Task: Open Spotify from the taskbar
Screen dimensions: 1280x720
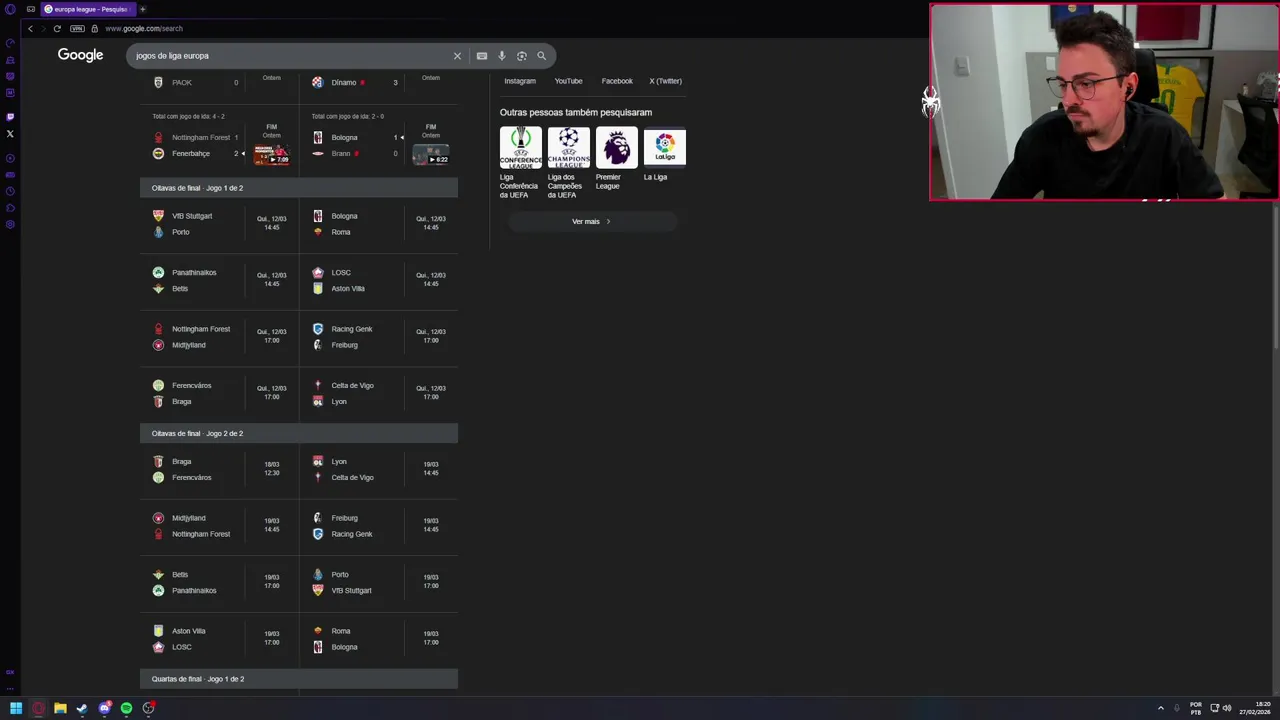Action: 126,708
